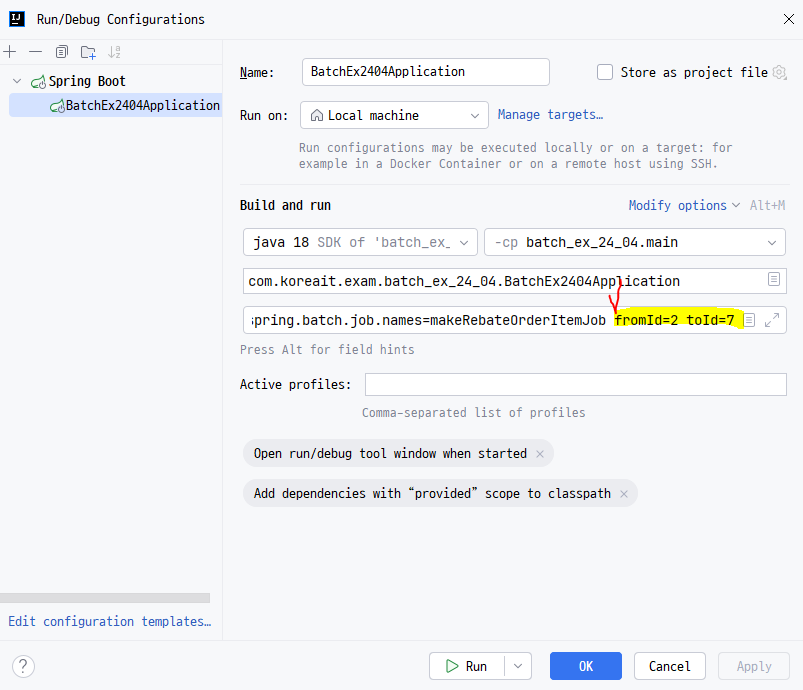This screenshot has height=690, width=803.
Task: Open project file storage settings gear
Action: coord(779,72)
